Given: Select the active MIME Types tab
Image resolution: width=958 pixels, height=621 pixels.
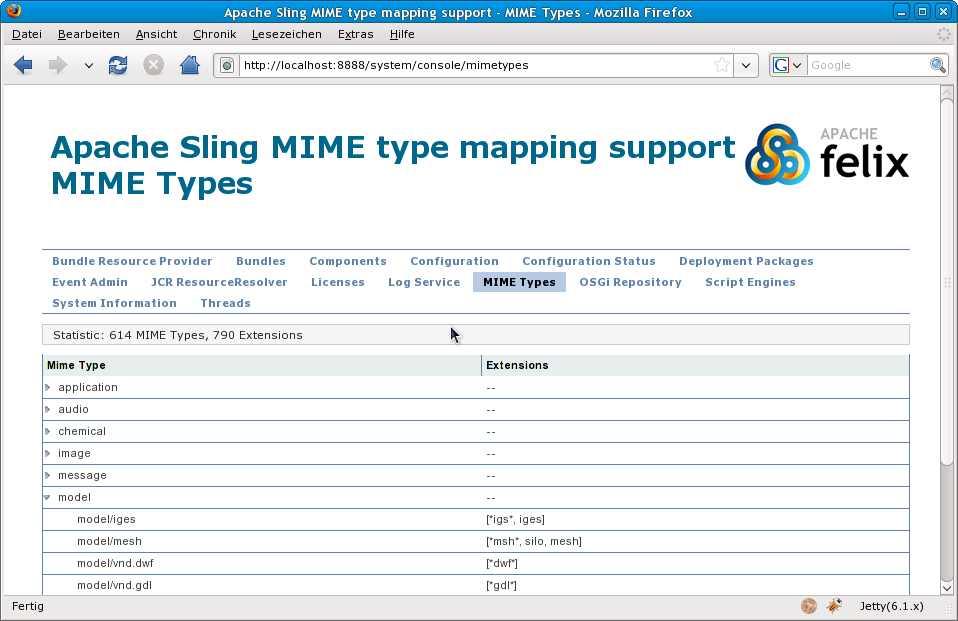Looking at the screenshot, I should click(519, 282).
